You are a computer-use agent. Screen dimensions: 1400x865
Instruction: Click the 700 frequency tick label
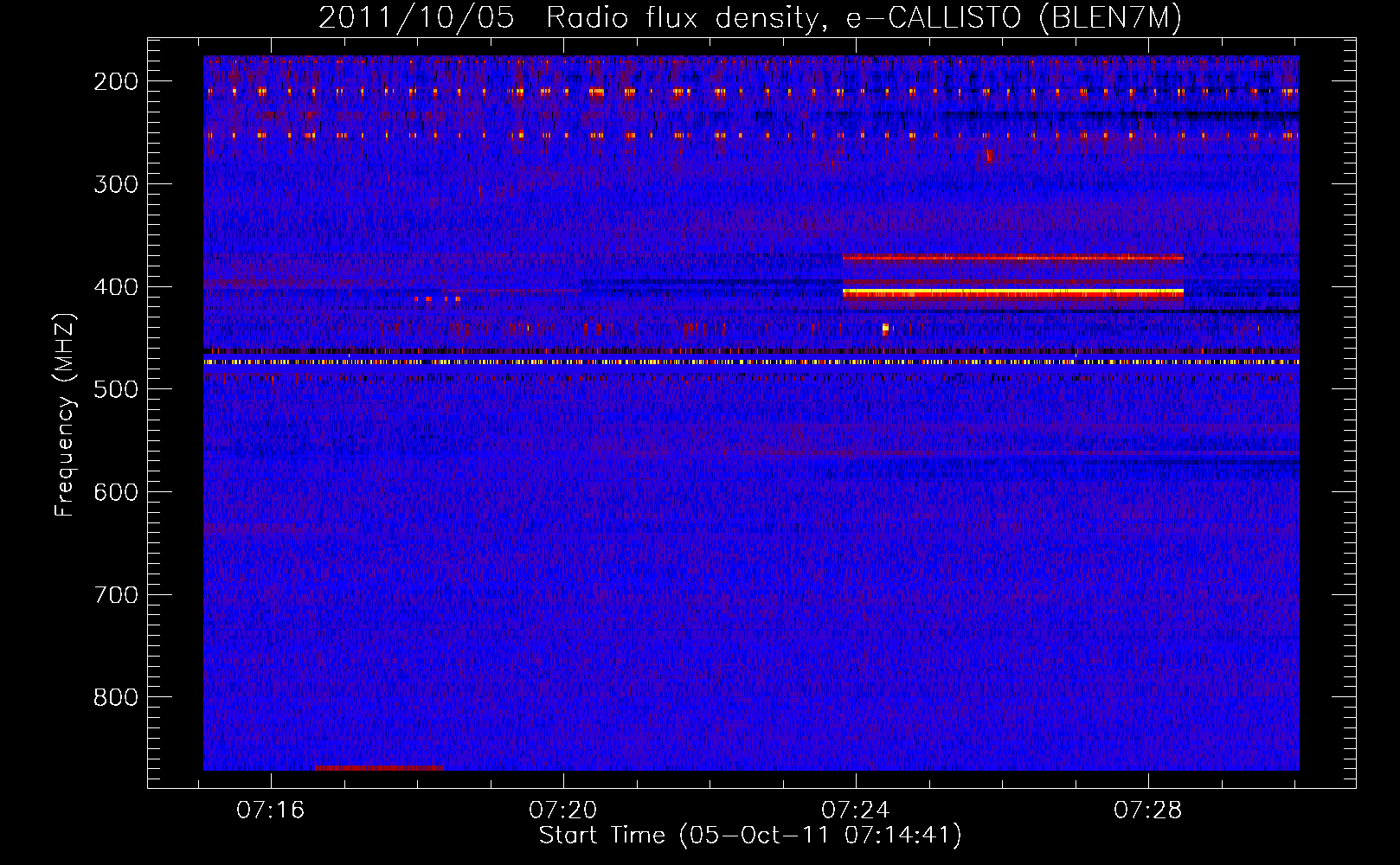[116, 595]
